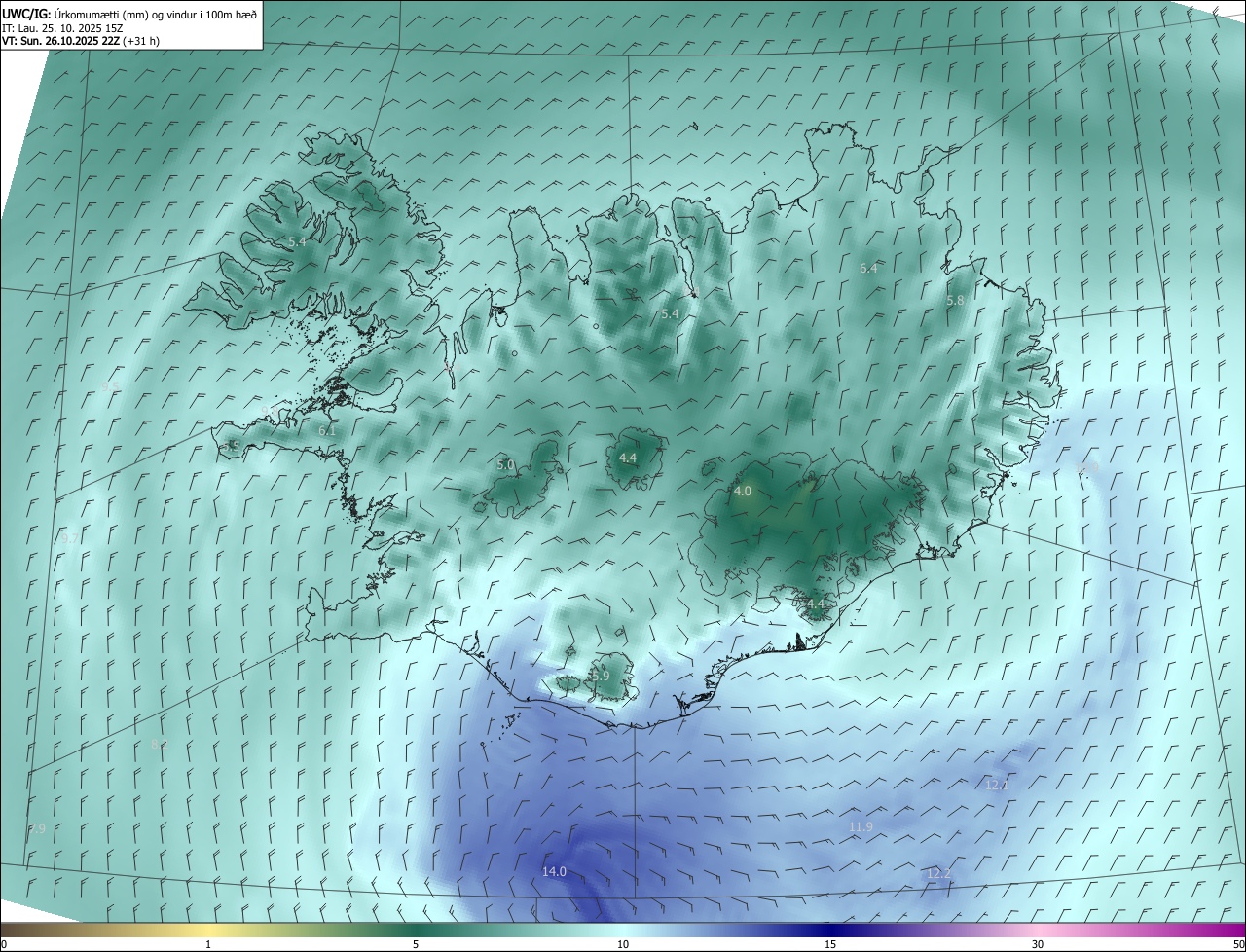The image size is (1246, 952).
Task: Pick the yellow segment of the color scale
Action: pos(208,930)
